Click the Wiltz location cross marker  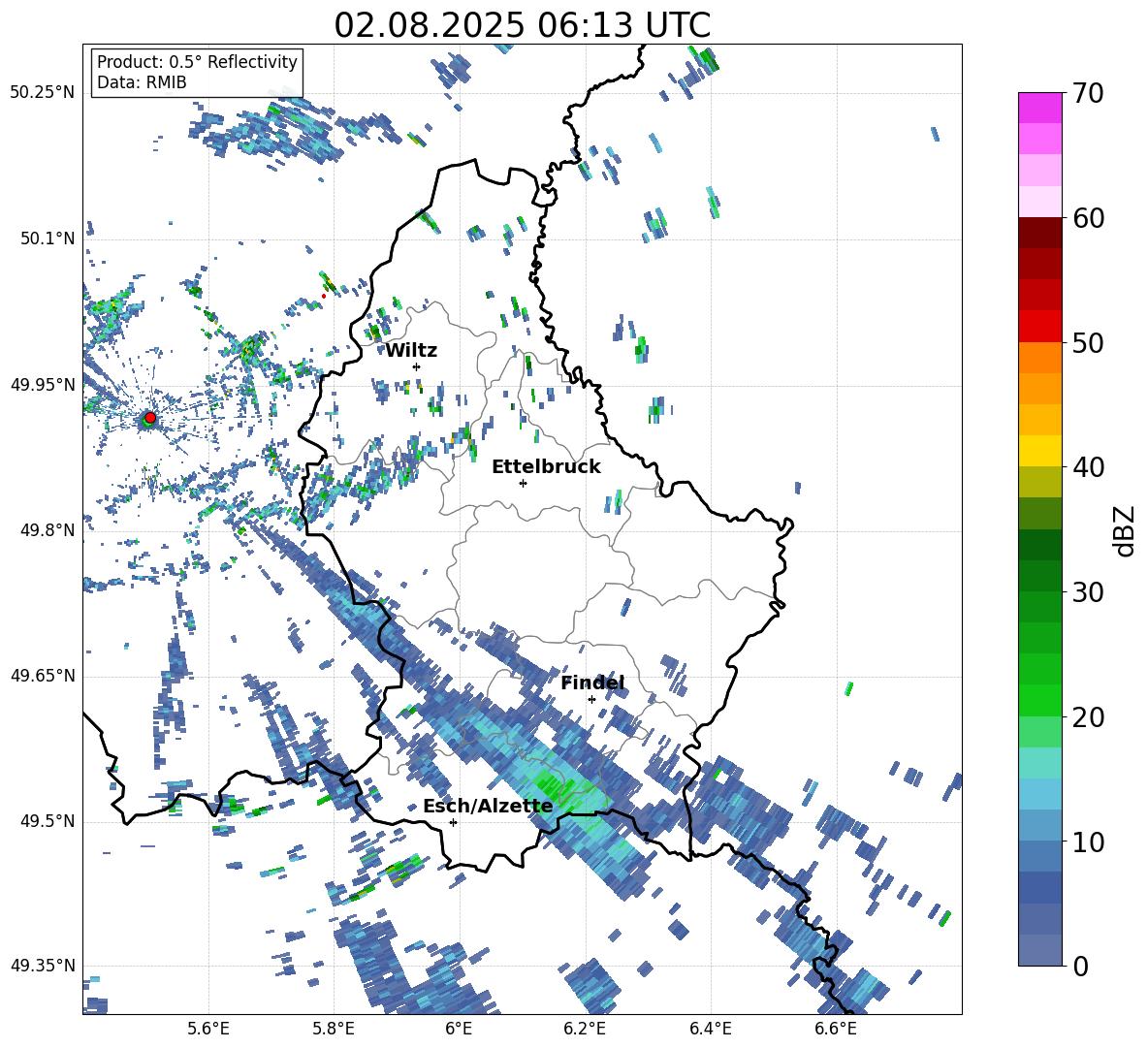coord(417,366)
